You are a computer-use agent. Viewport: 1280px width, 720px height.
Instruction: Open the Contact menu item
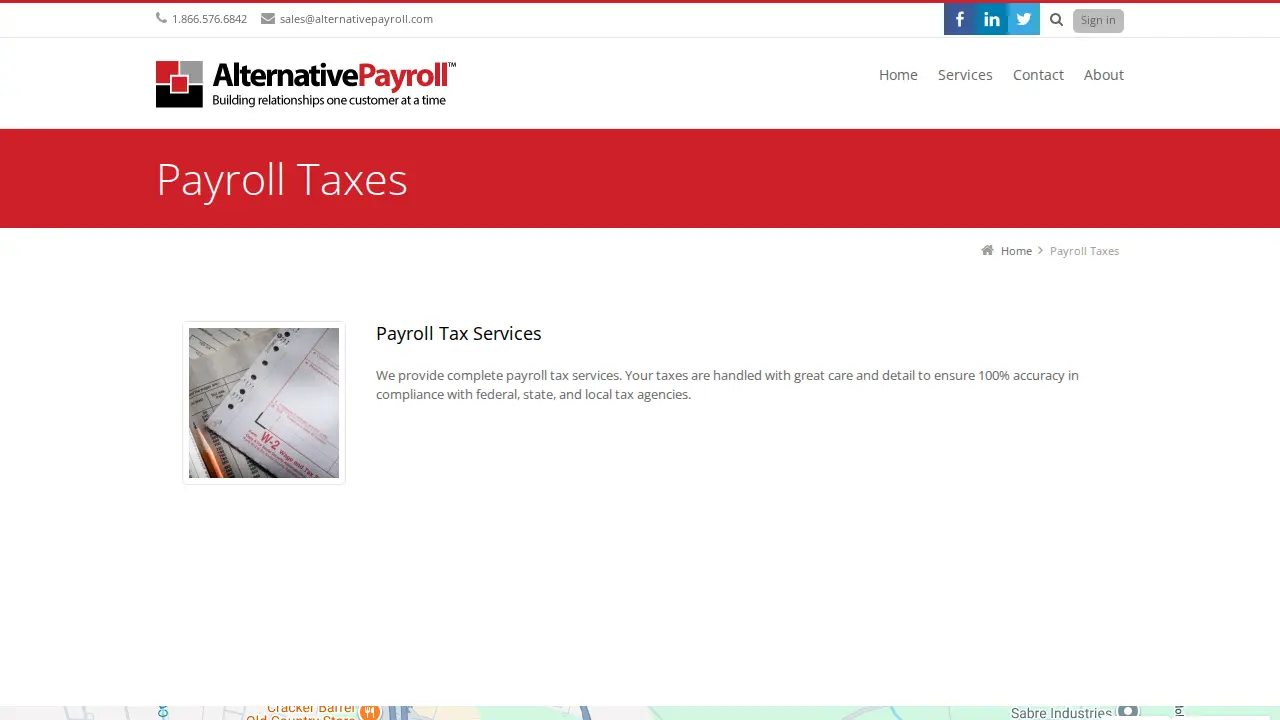click(x=1038, y=75)
